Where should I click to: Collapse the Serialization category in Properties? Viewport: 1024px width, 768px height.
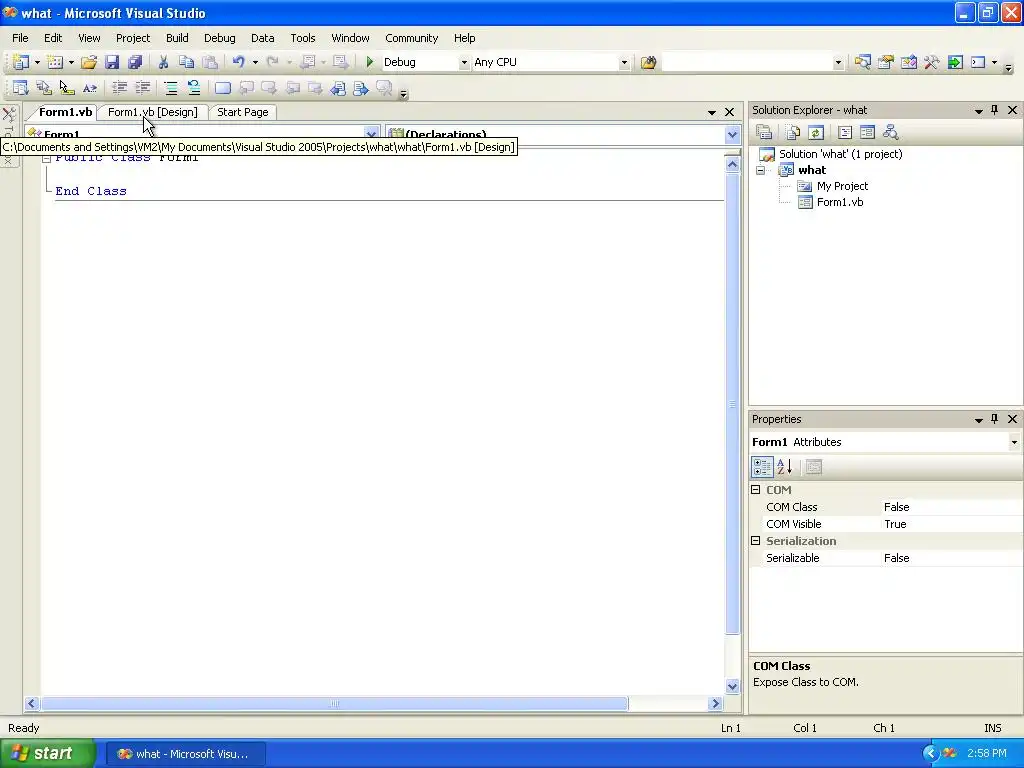[x=756, y=540]
